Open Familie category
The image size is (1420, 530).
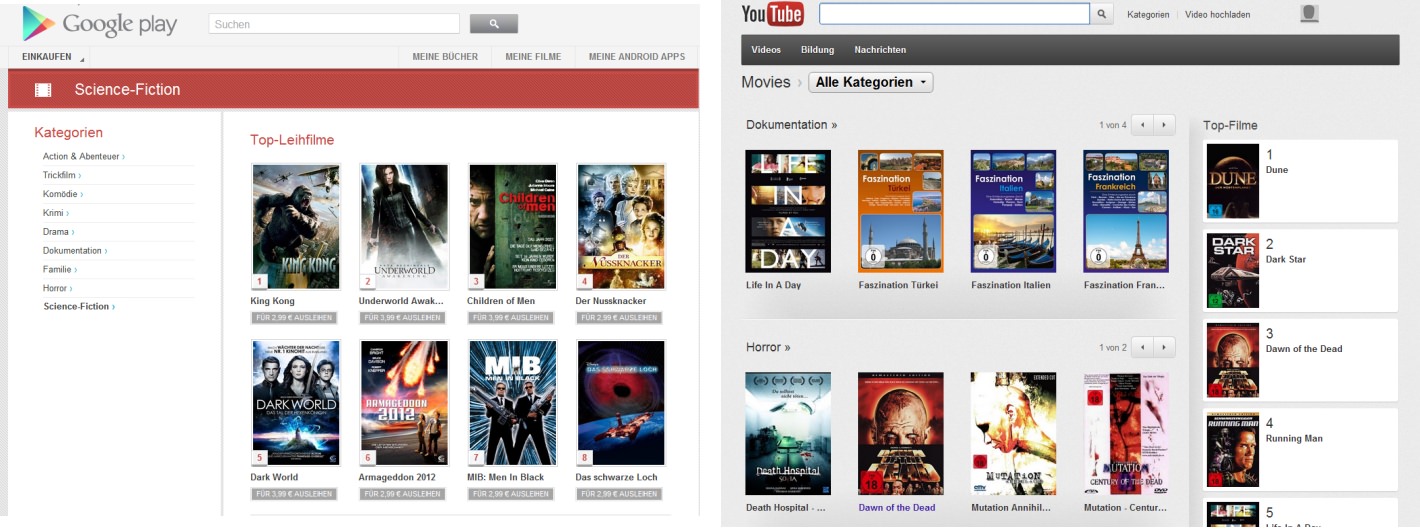(x=60, y=270)
